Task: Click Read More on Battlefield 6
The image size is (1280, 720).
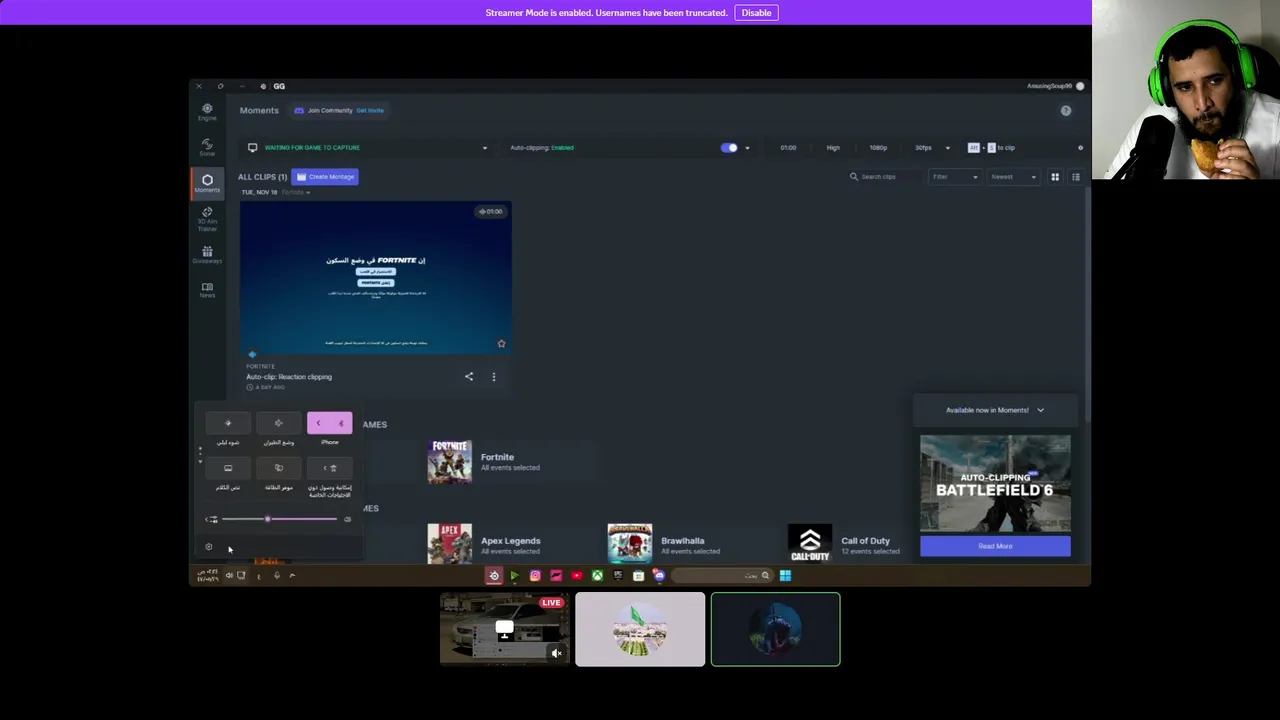Action: pos(995,546)
